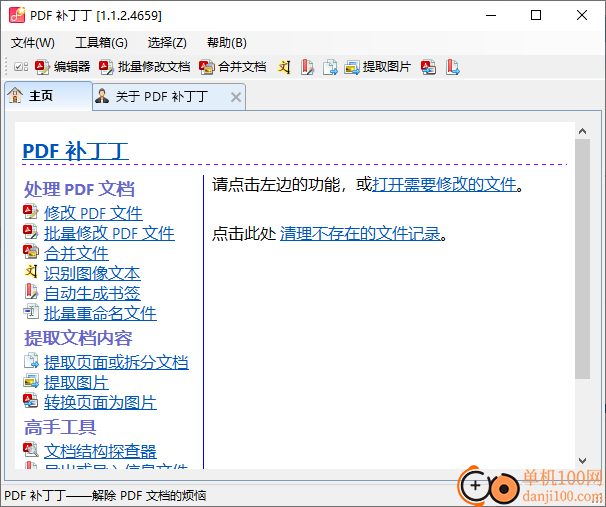Click the icon beside 提取页面或拆分文档
Screen dimensions: 606x507
[31, 361]
